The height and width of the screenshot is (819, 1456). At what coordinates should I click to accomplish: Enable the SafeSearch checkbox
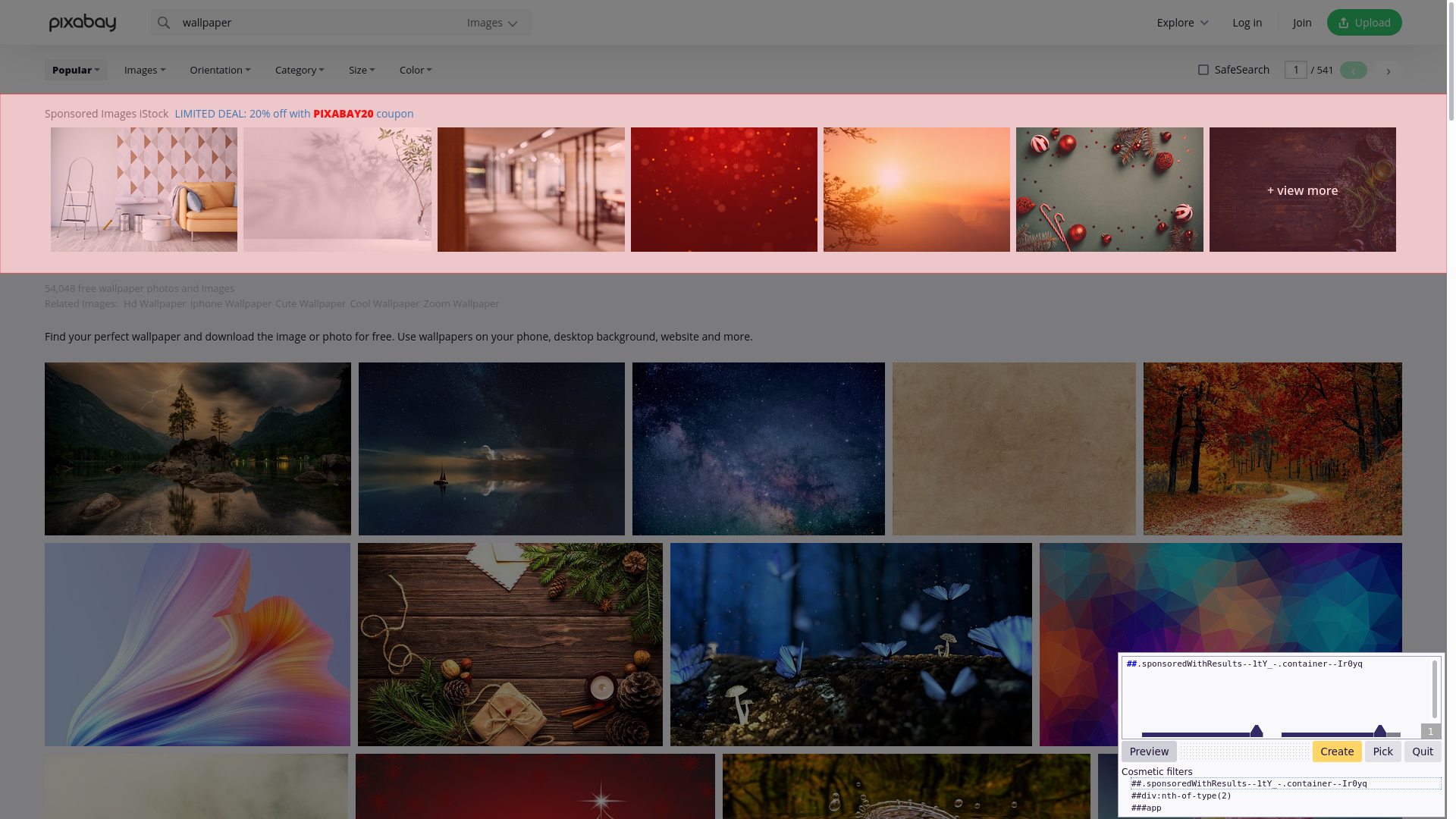[1203, 70]
